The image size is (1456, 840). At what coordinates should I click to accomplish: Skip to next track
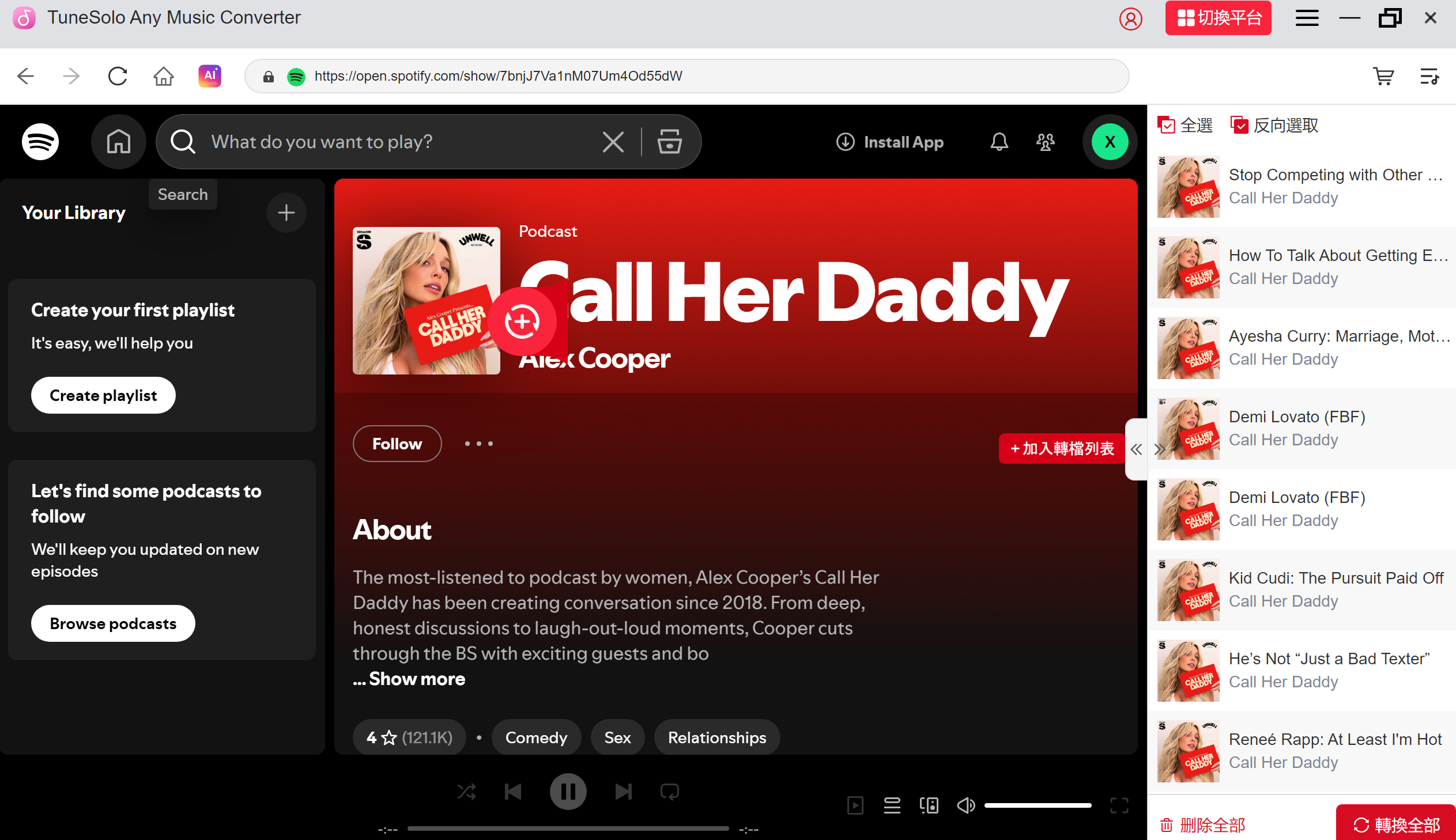tap(623, 792)
